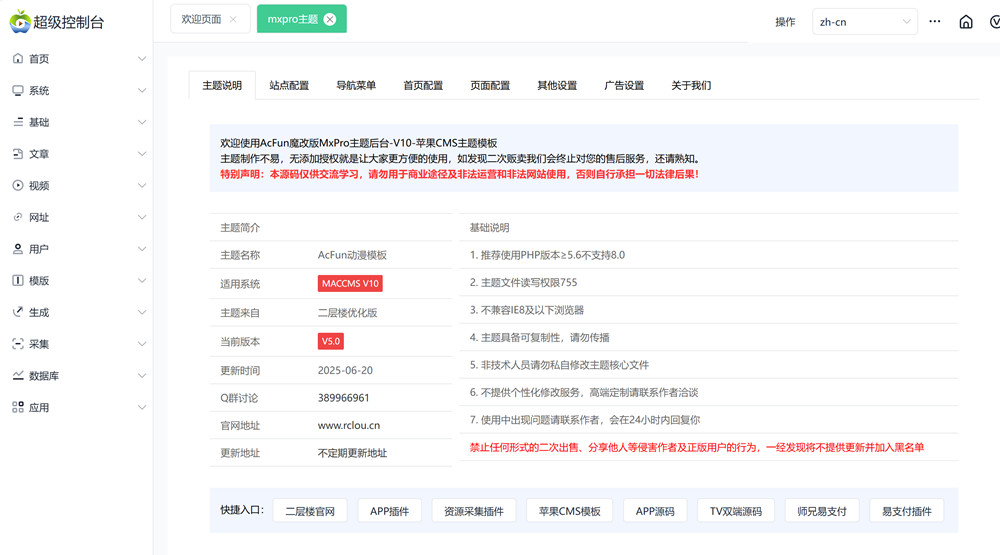Click the 易支付插件 shortcut button
The width and height of the screenshot is (1000, 555).
907,511
